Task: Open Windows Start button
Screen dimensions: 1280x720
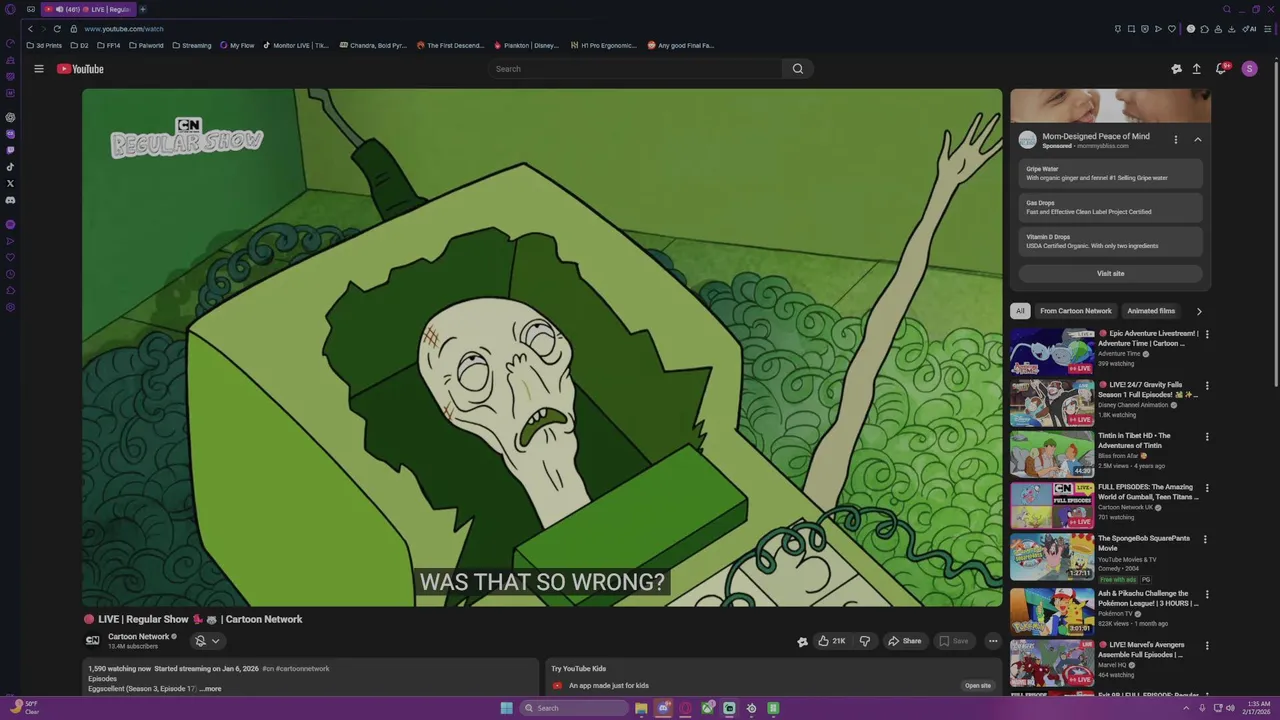Action: coord(507,708)
